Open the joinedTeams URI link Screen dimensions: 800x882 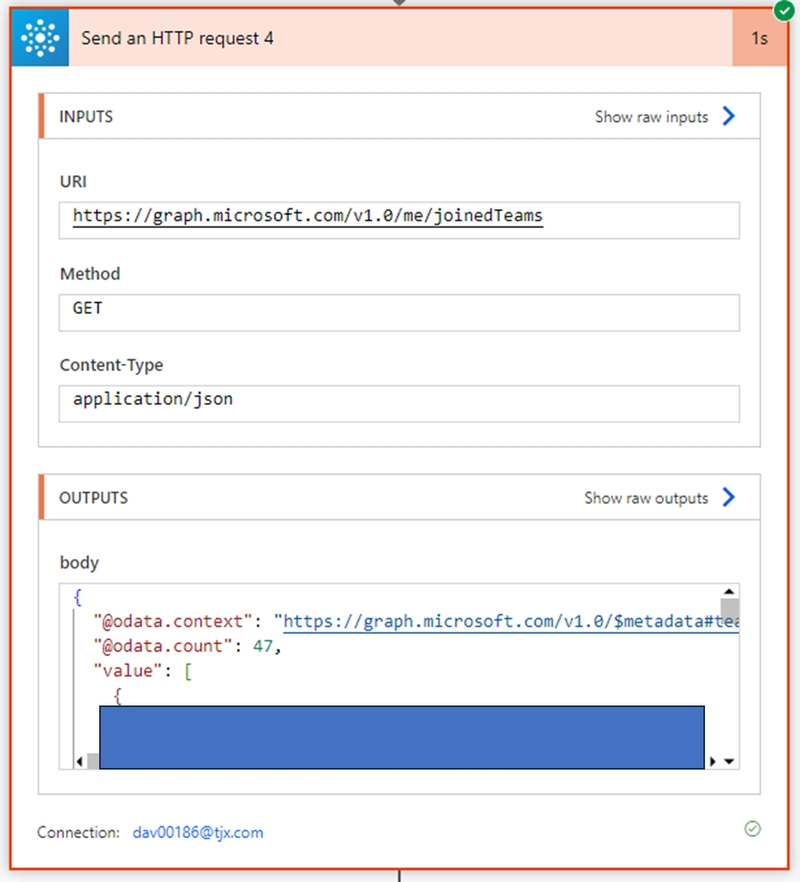point(308,215)
